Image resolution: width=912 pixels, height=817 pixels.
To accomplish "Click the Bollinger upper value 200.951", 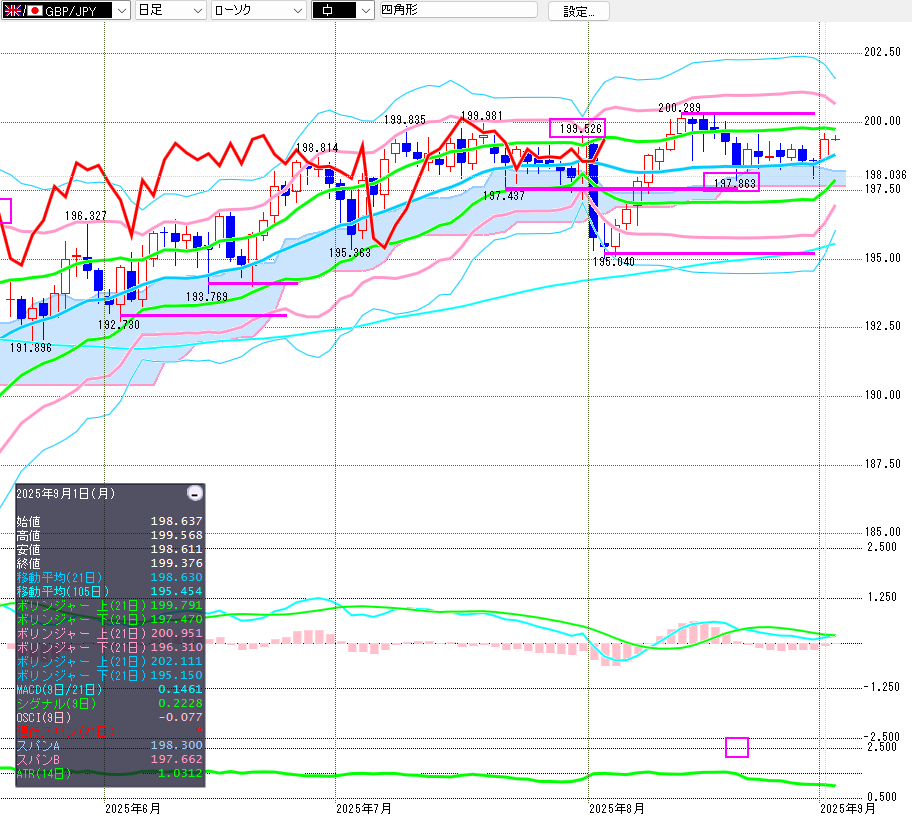I will point(177,633).
